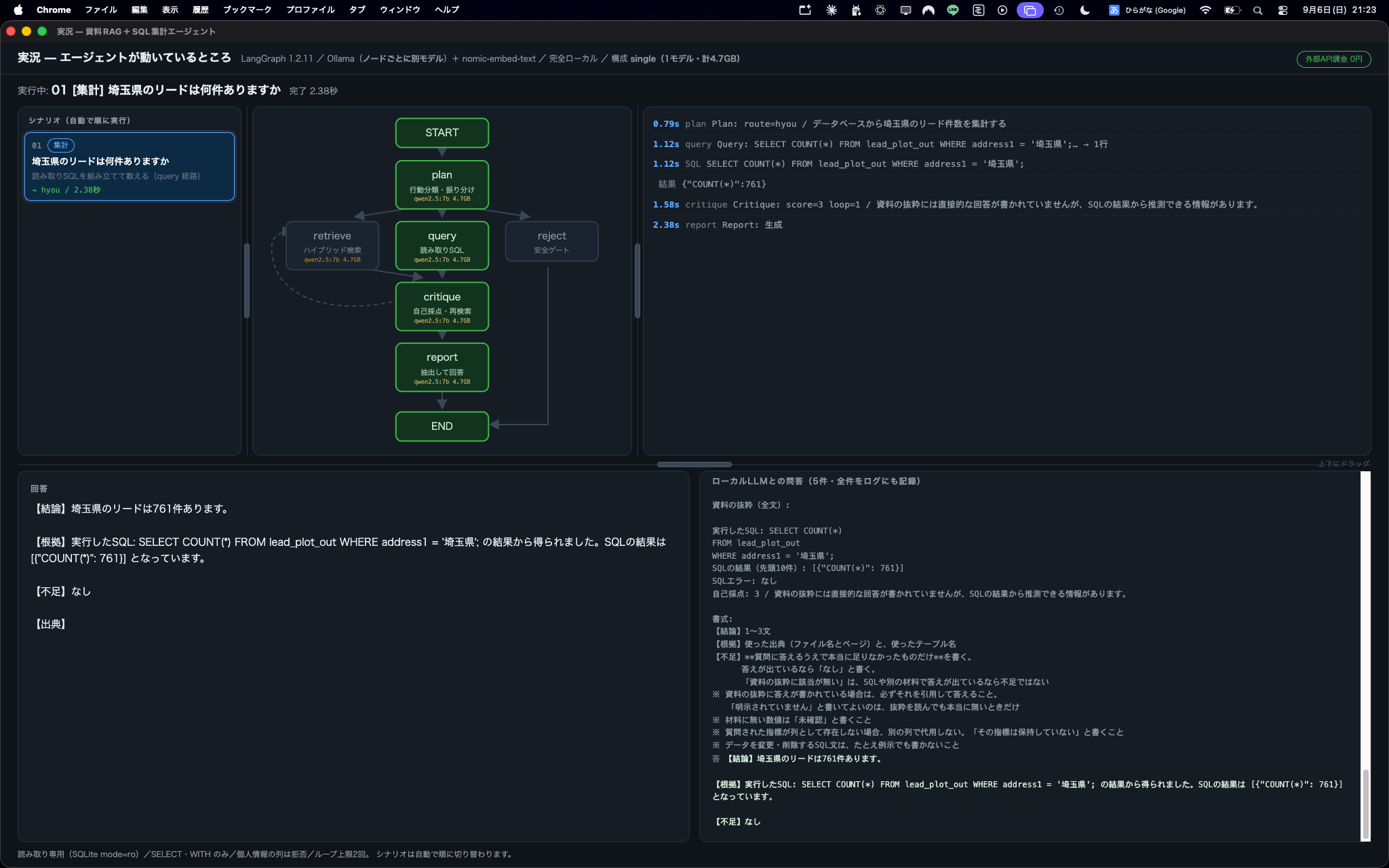
Task: Click the divider handle between scenario and graph
Action: pos(247,281)
